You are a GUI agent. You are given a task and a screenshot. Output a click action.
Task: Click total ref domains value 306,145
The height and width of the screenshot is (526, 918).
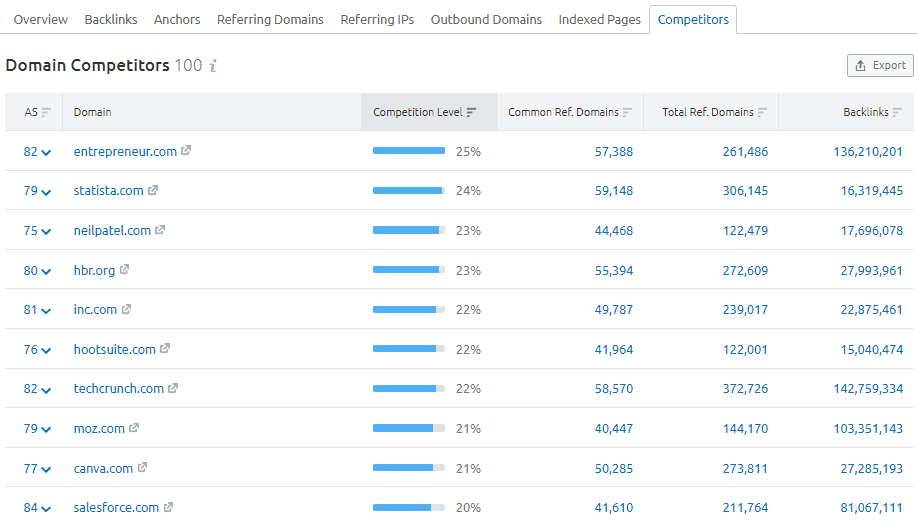pos(745,191)
